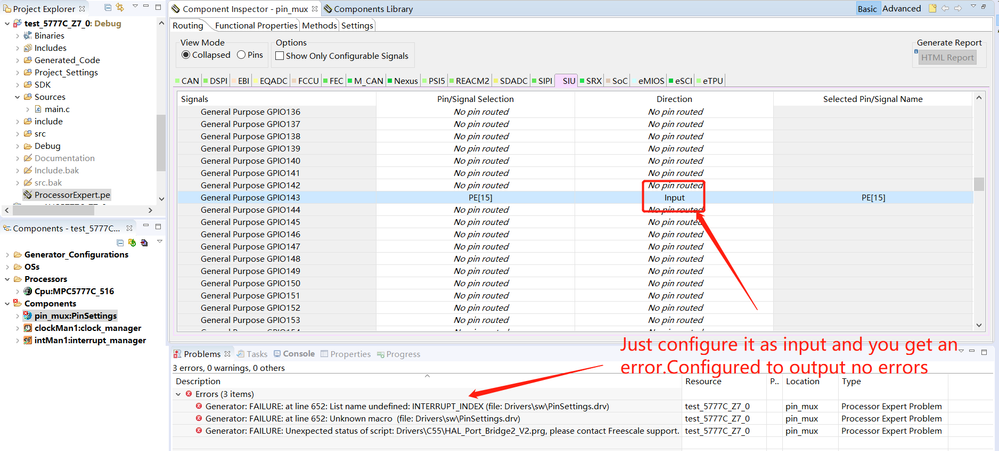The height and width of the screenshot is (451, 999).
Task: Click link-with-editor icon in Project Explorer header
Action: 119,9
